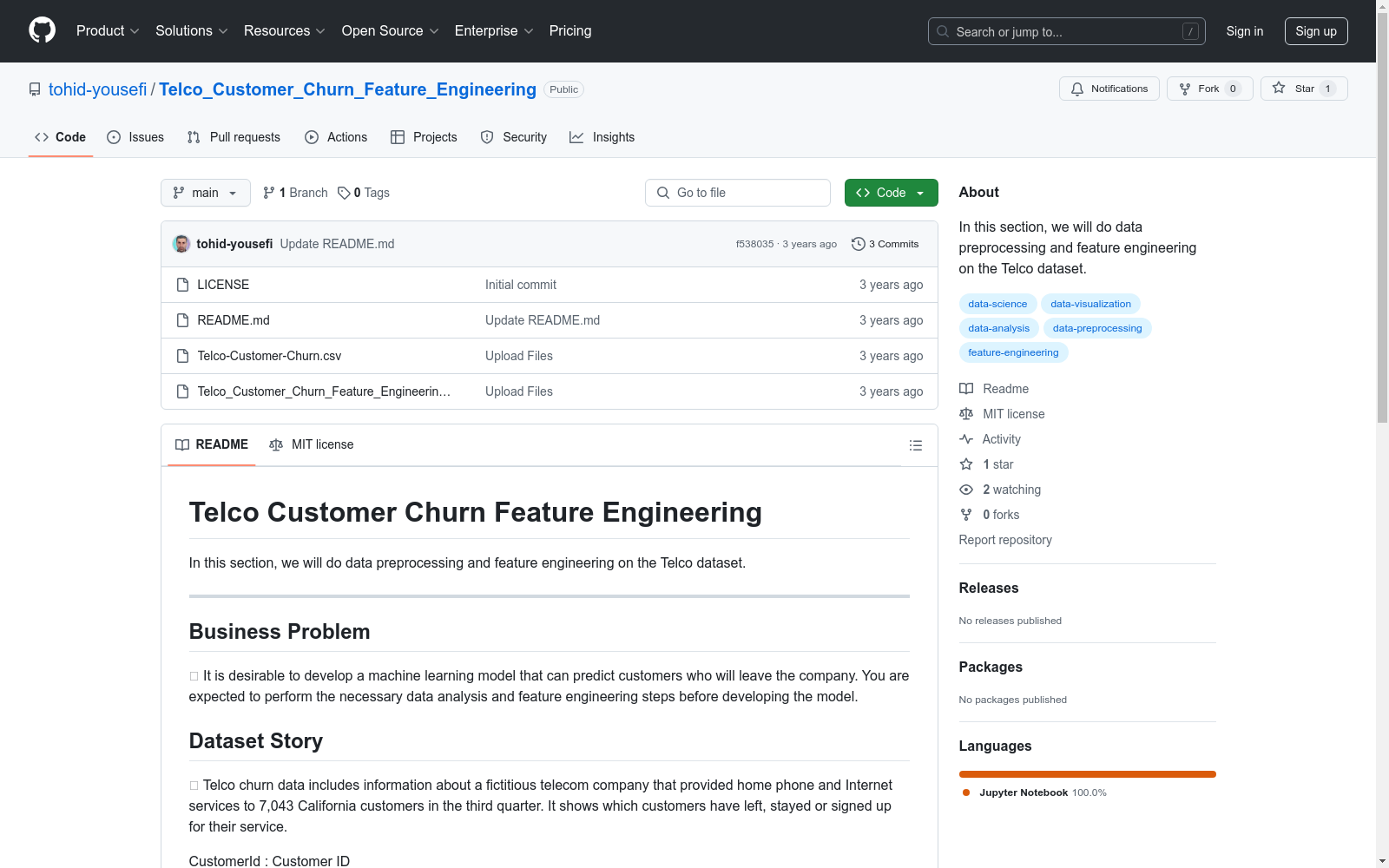Expand the Solutions menu

click(x=192, y=31)
